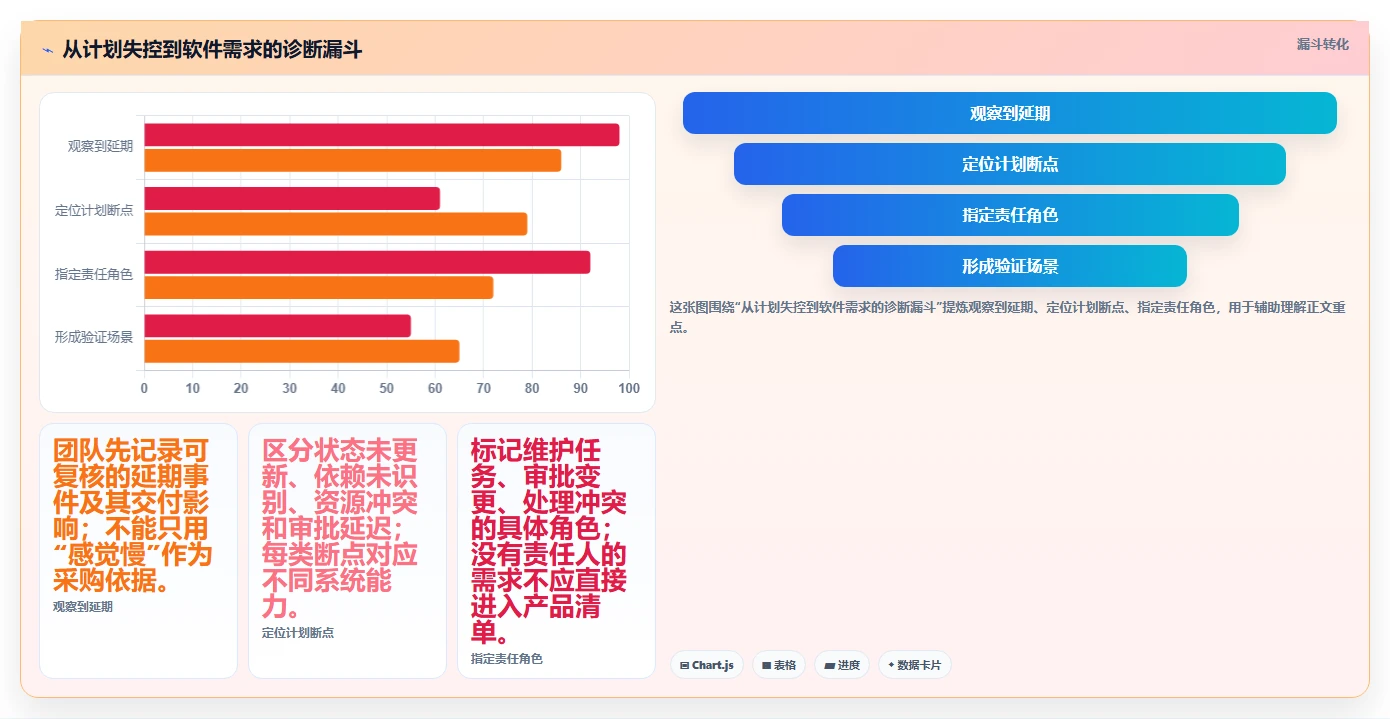The image size is (1390, 719).
Task: Select the 形成验证场景 funnel stage bar
Action: (x=1009, y=266)
